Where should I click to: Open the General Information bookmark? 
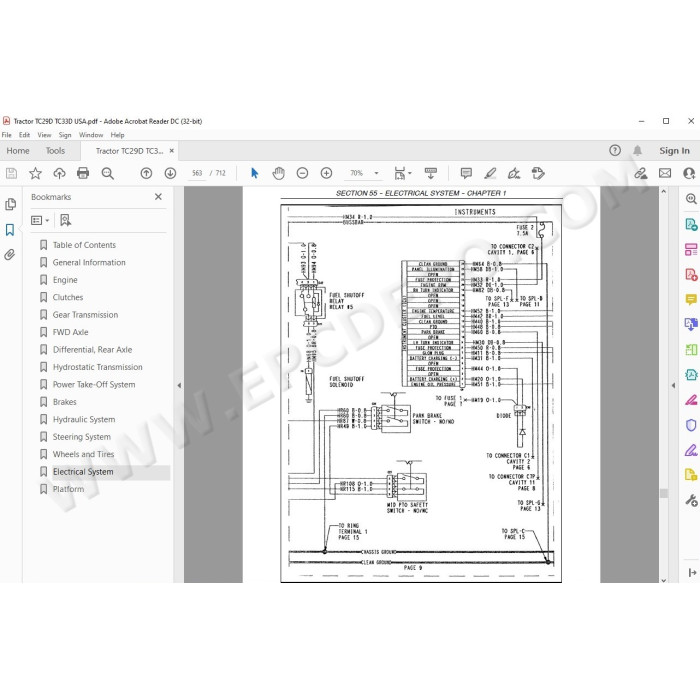point(89,262)
